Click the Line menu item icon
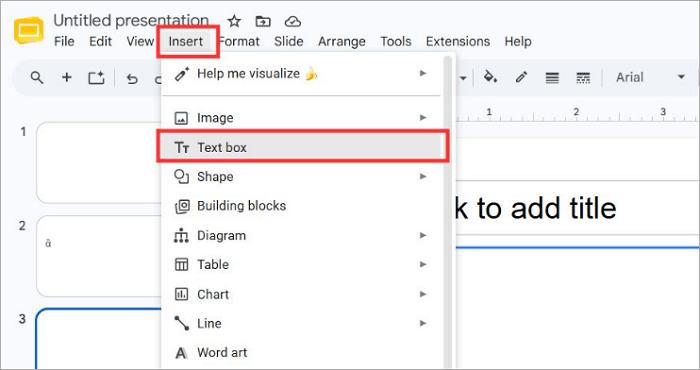The width and height of the screenshot is (700, 370). point(181,324)
